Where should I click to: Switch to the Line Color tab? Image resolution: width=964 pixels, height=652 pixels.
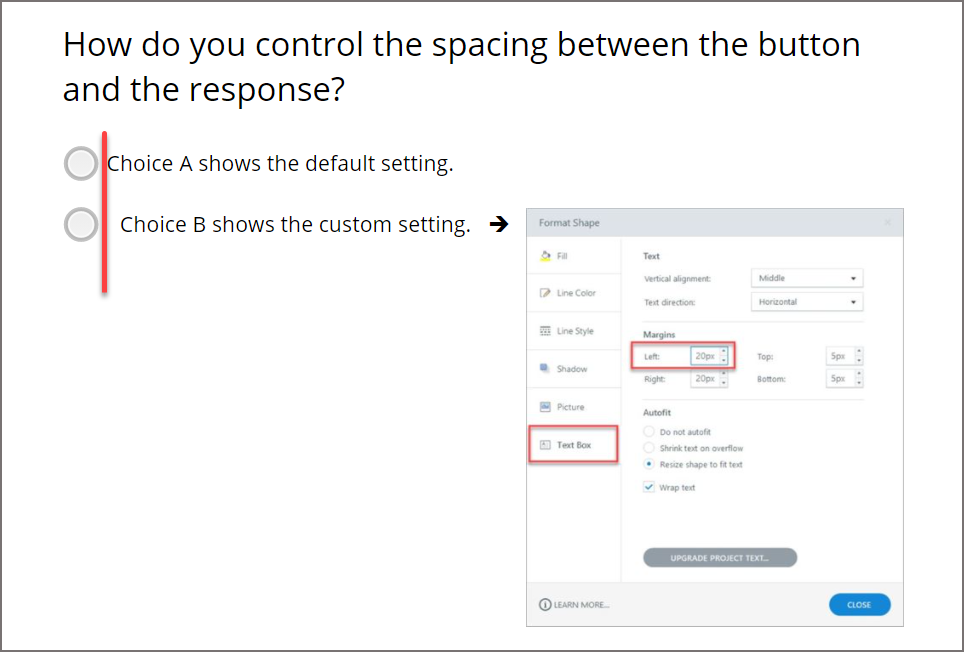(573, 293)
